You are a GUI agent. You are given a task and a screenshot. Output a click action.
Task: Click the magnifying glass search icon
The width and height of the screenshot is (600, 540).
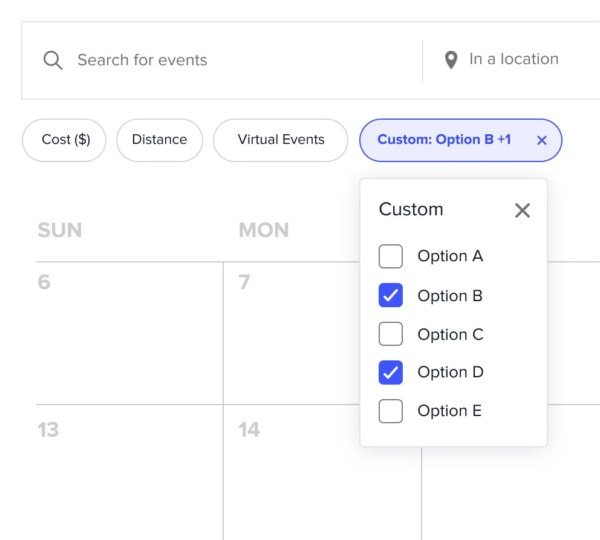pyautogui.click(x=53, y=60)
